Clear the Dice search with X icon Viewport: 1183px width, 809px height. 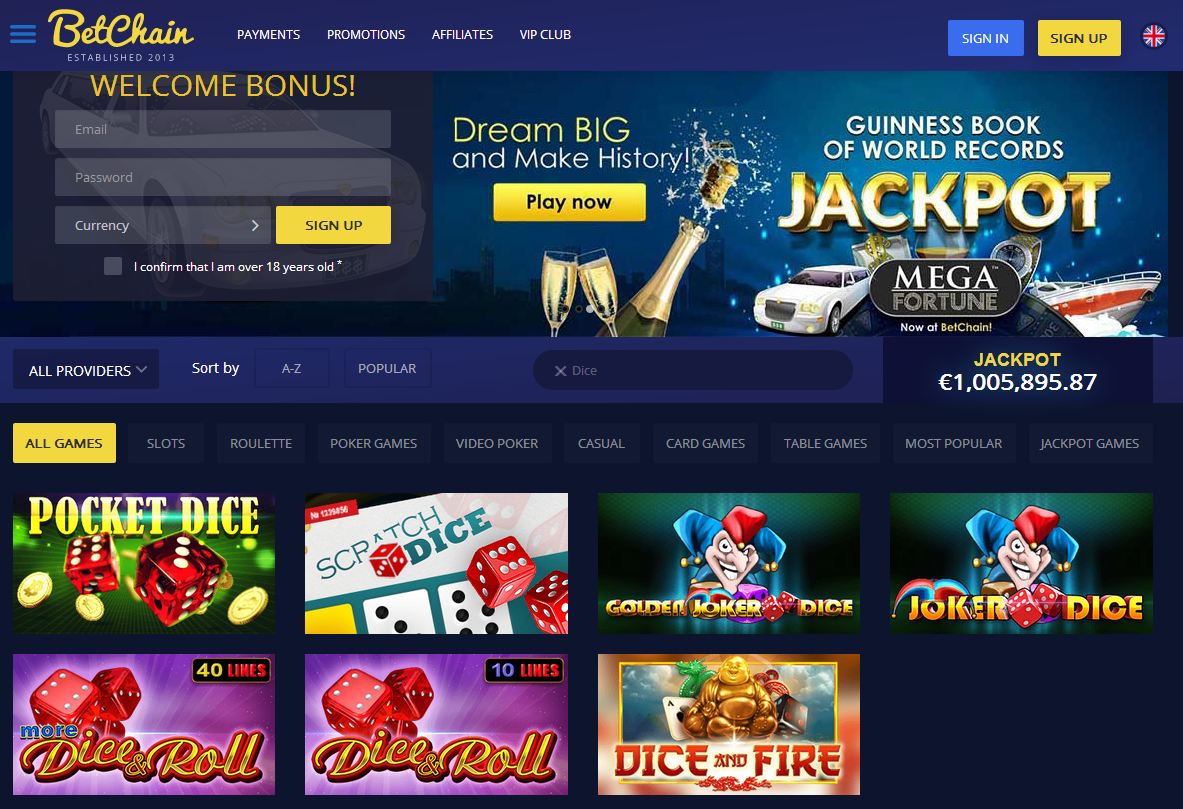click(561, 371)
